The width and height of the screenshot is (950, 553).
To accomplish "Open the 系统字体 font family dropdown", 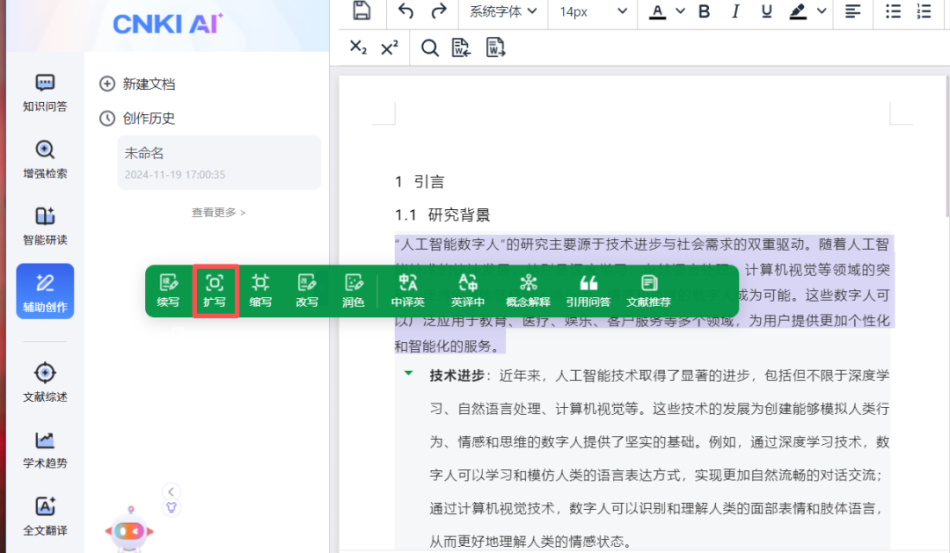I will [503, 12].
